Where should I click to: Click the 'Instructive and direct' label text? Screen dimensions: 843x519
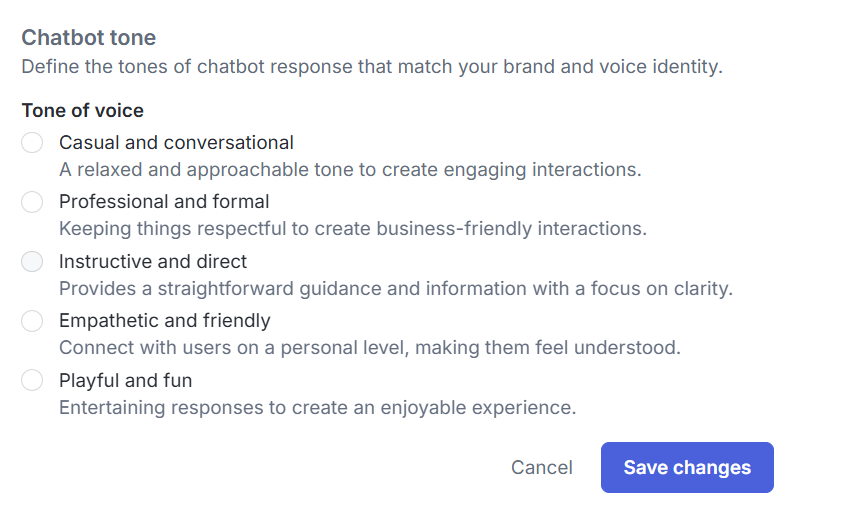[x=153, y=262]
